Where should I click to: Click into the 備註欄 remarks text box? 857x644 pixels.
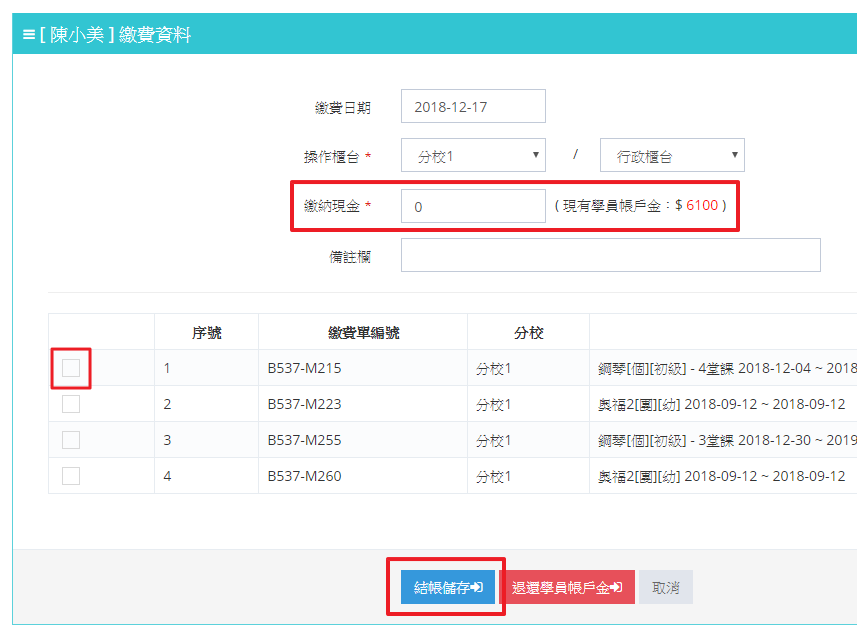coord(610,256)
